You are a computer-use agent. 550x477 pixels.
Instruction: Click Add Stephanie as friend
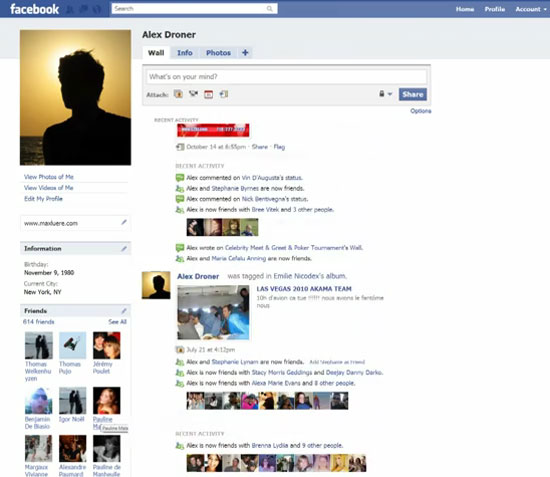[x=337, y=362]
